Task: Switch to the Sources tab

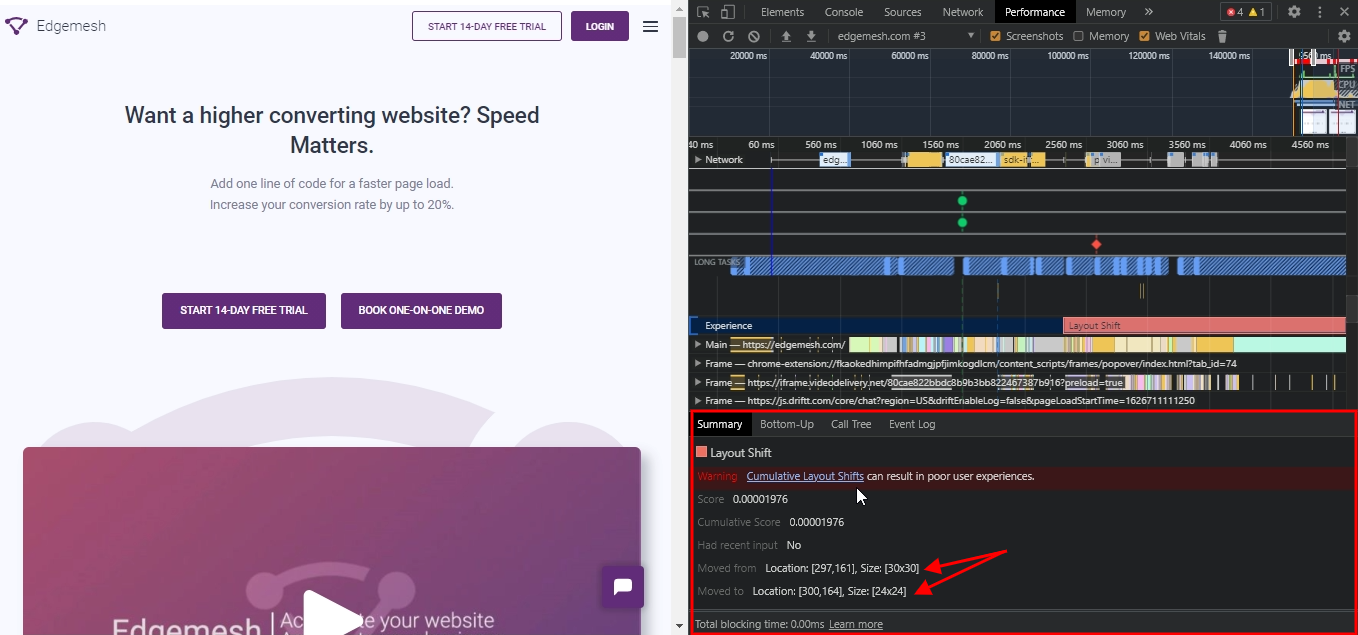Action: pos(903,12)
